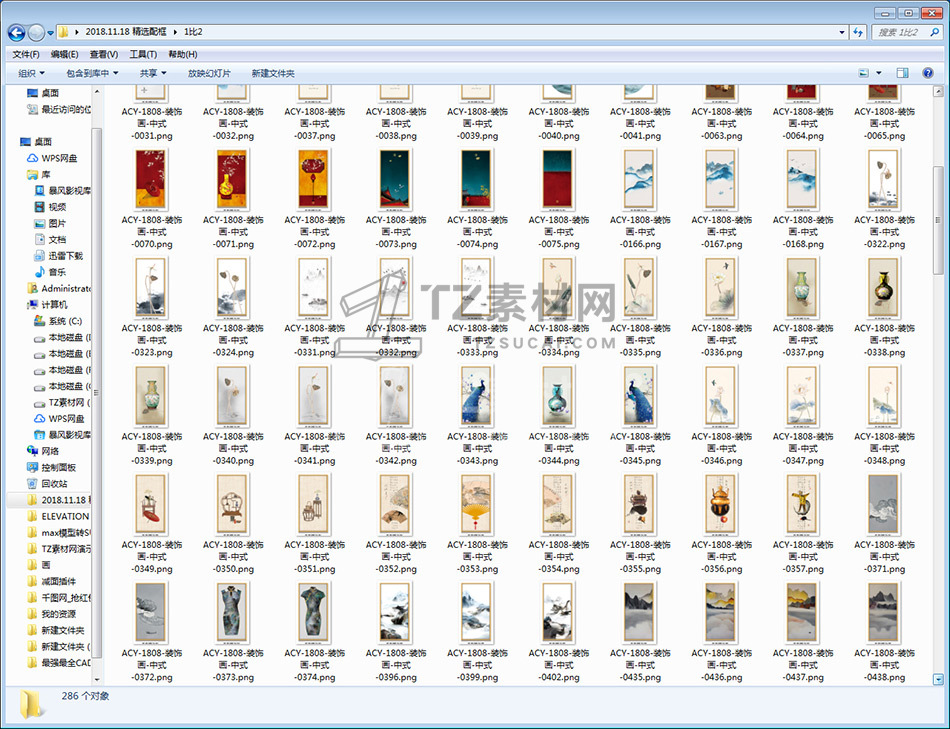Select peacock thumbnail -0343.png

tap(477, 396)
